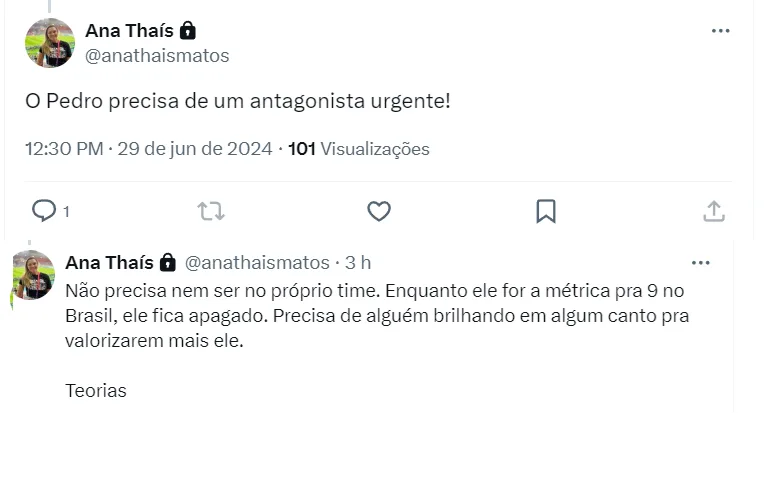775x483 pixels.
Task: Open the three-dot menu on the main post
Action: (720, 31)
